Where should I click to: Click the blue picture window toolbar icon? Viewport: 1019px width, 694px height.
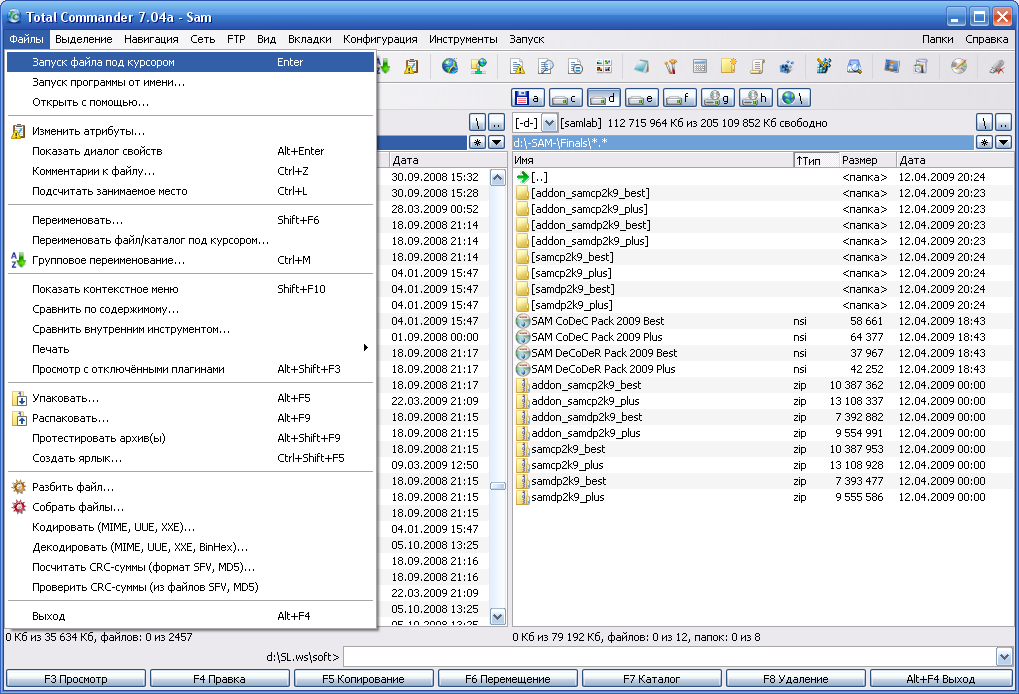tap(892, 66)
